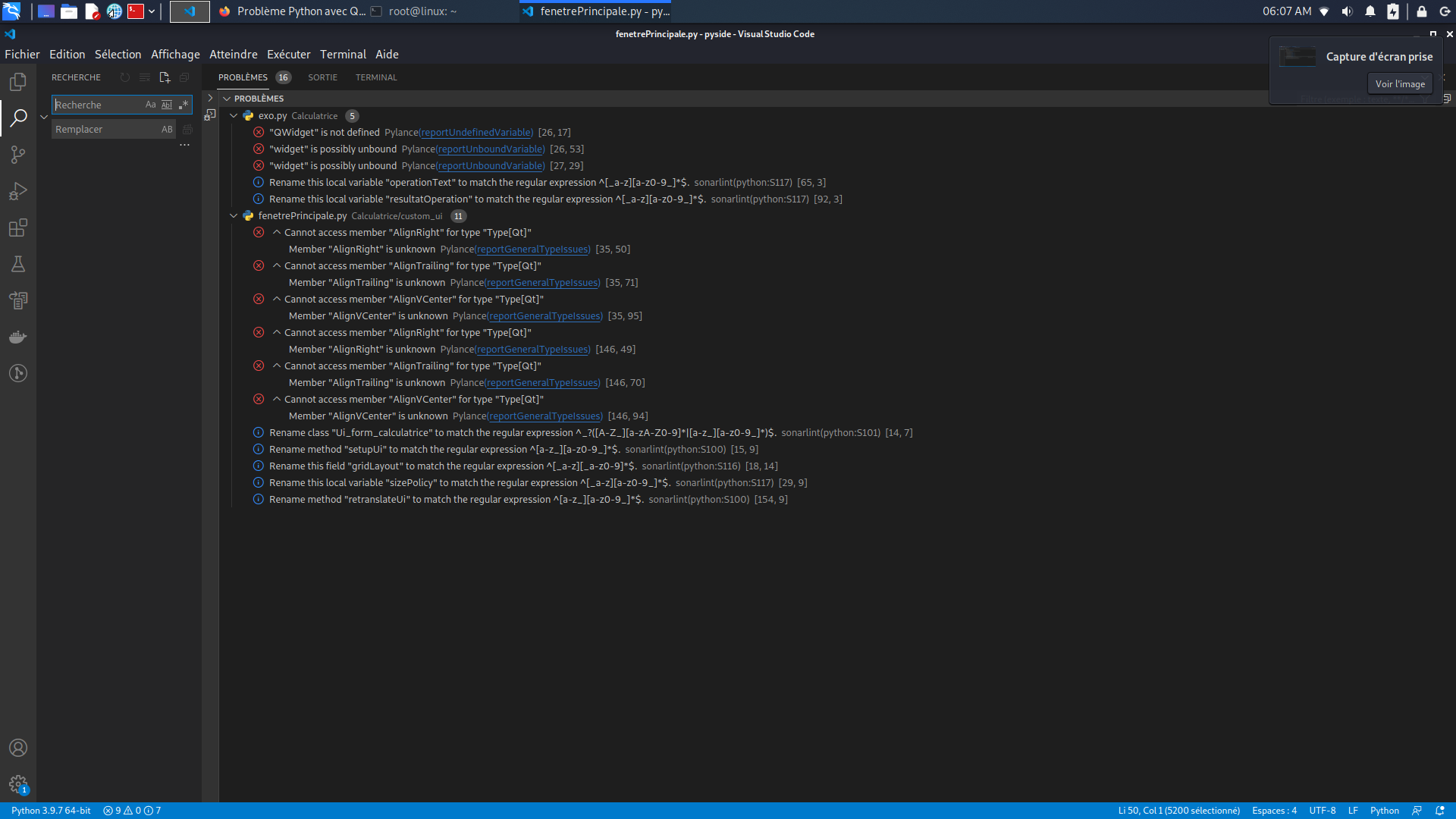
Task: Open Source Control view in activity bar
Action: point(18,155)
